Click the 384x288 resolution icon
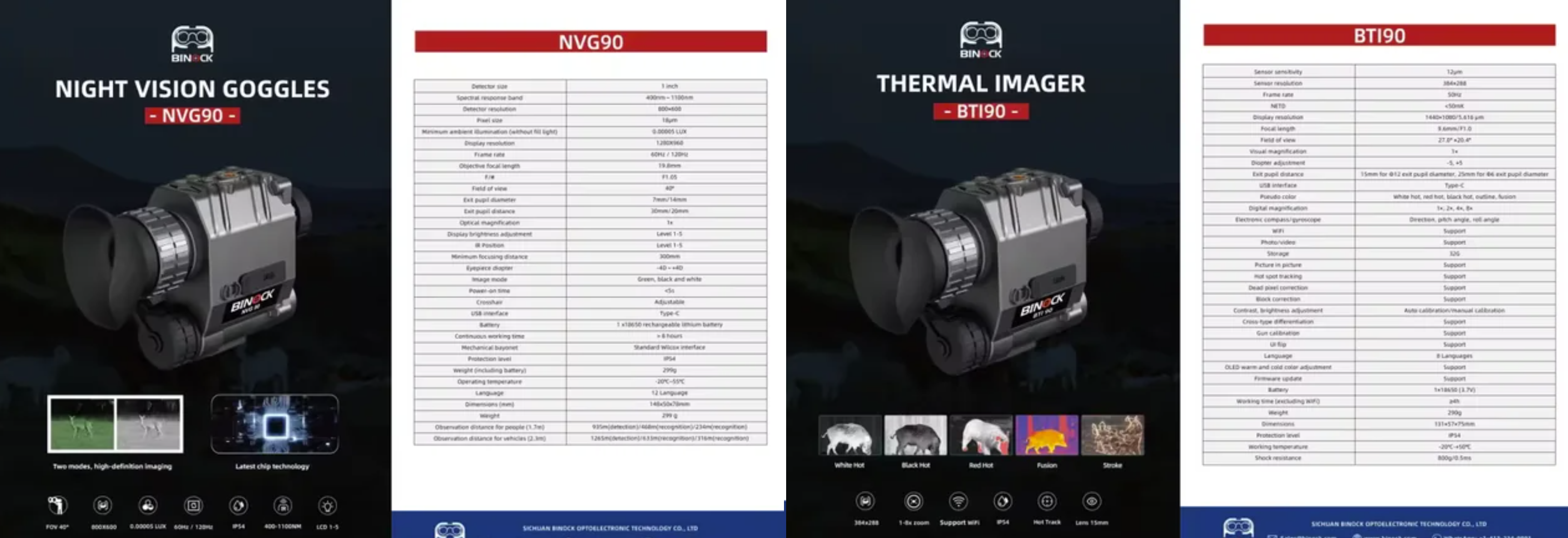The image size is (1568, 538). pos(865,502)
